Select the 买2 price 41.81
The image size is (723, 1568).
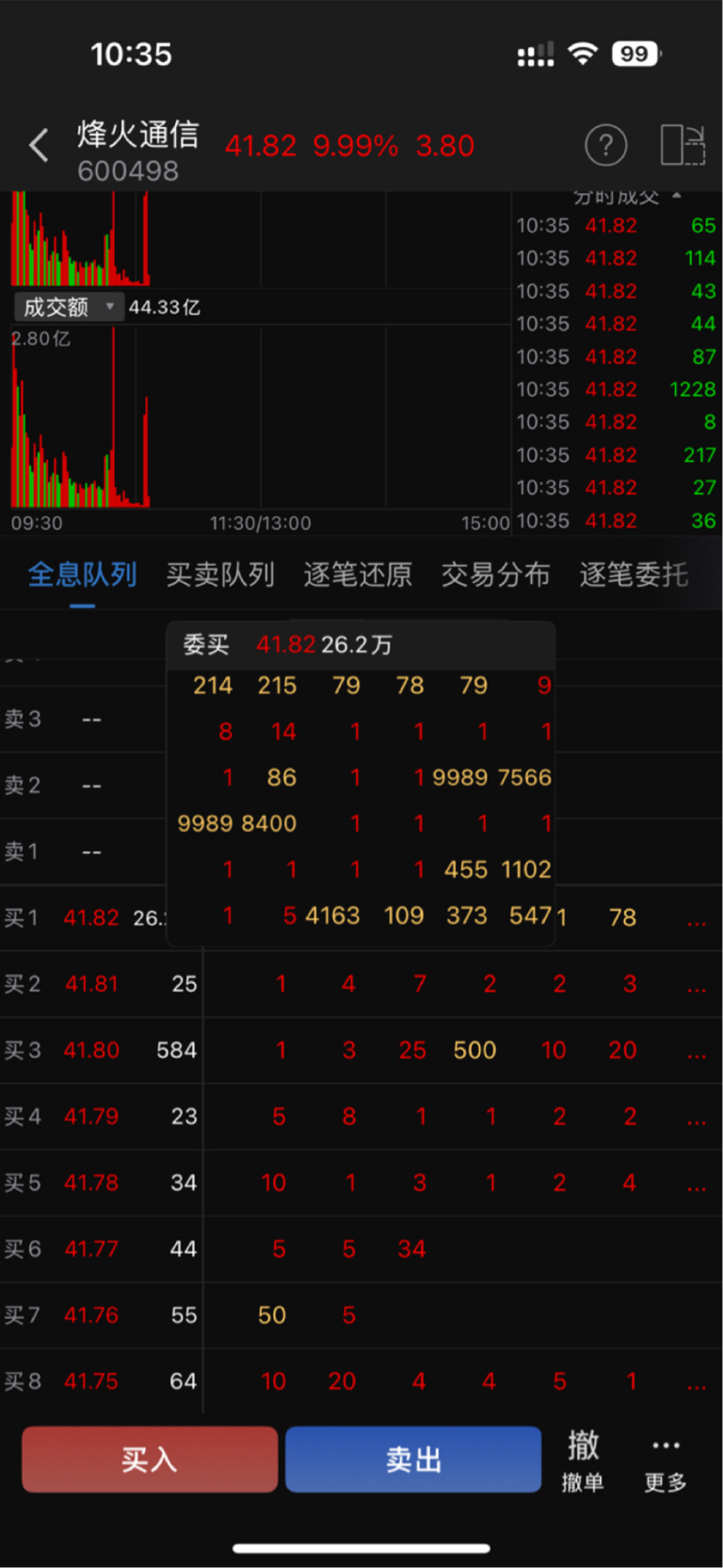click(x=91, y=984)
